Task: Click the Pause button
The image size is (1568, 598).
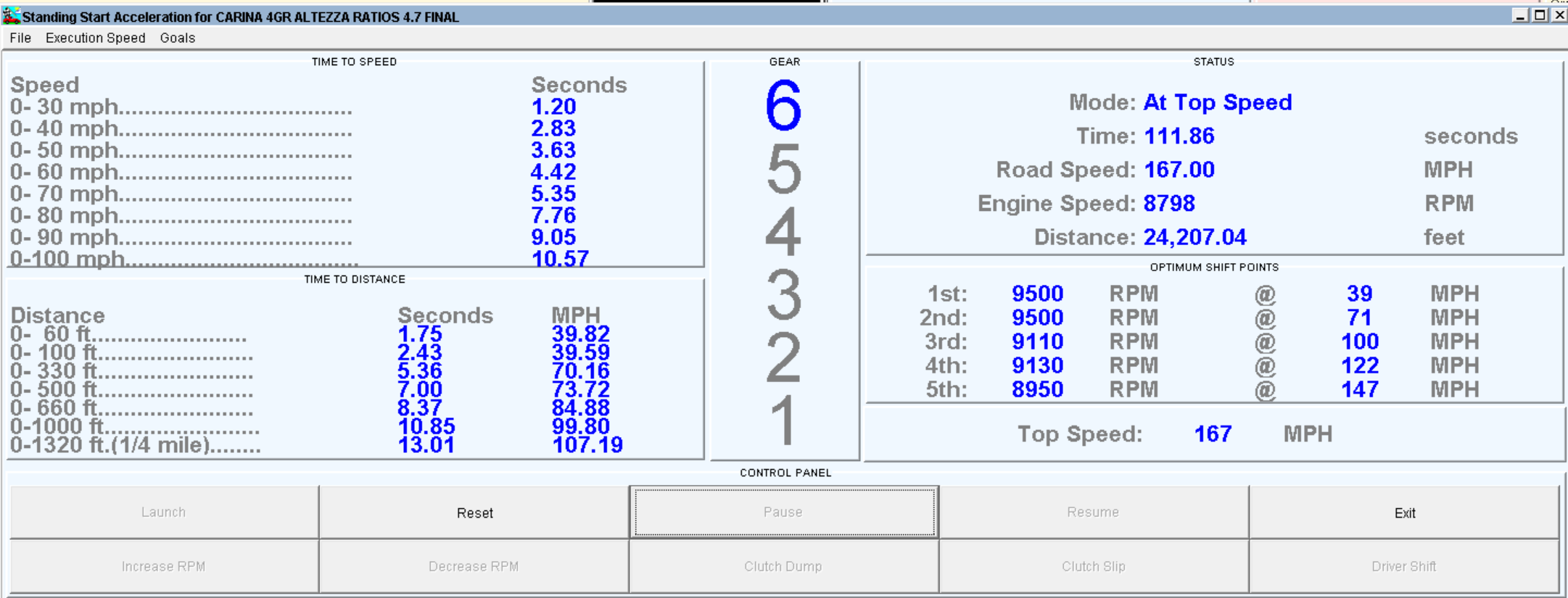Action: tap(784, 512)
